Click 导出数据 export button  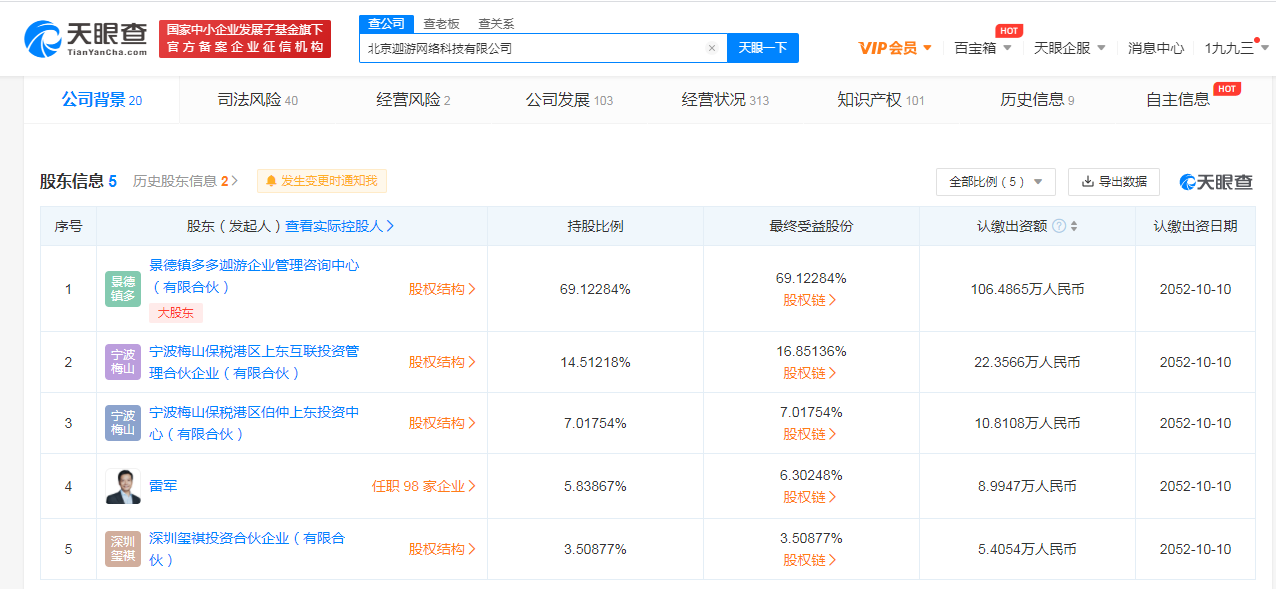tap(1113, 182)
